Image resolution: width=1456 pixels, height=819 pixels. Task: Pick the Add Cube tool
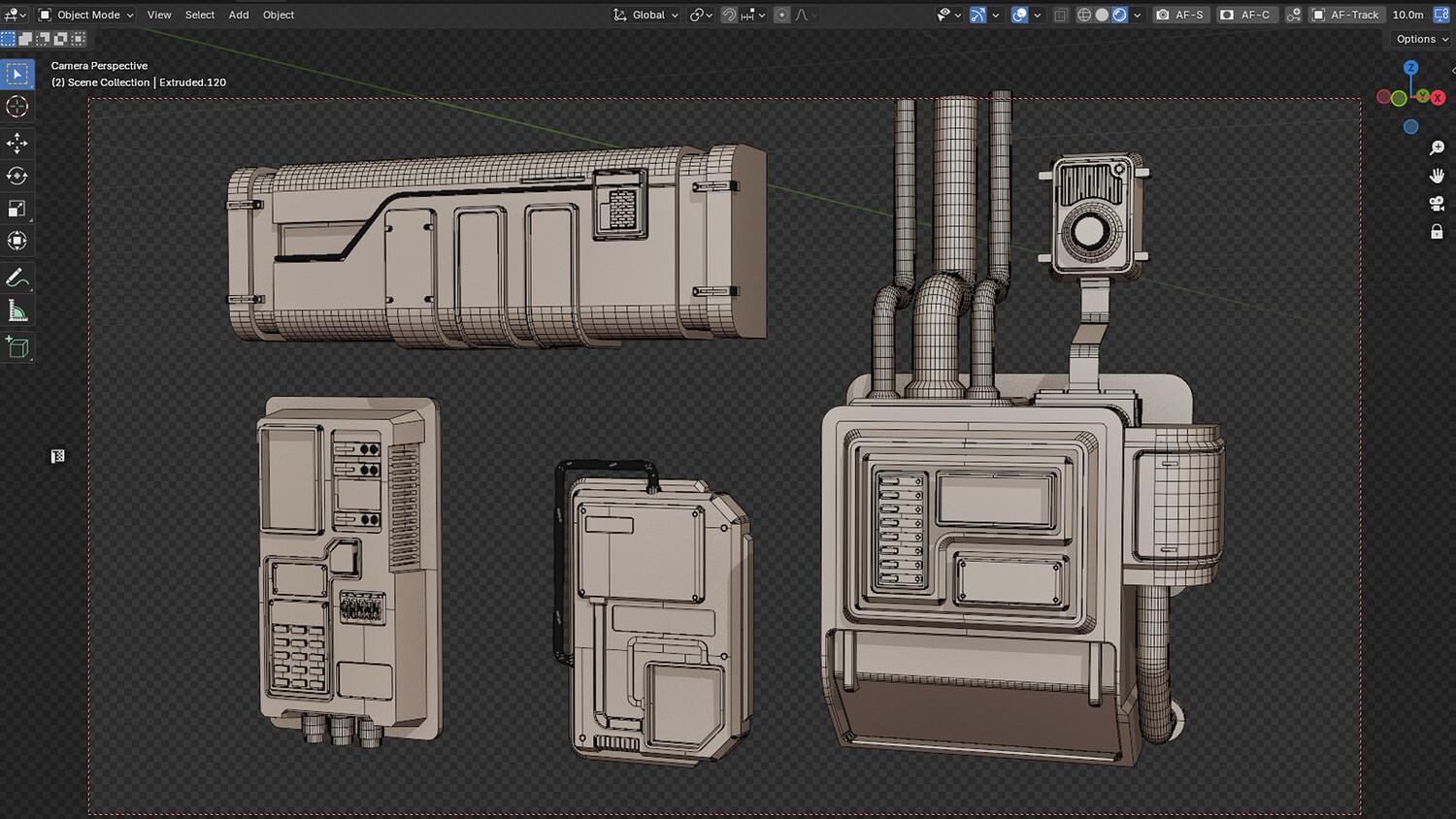pos(17,347)
